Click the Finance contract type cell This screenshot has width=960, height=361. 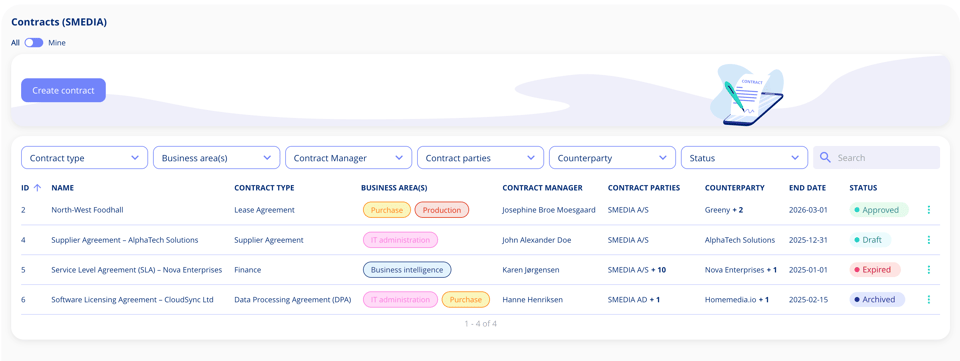point(247,270)
